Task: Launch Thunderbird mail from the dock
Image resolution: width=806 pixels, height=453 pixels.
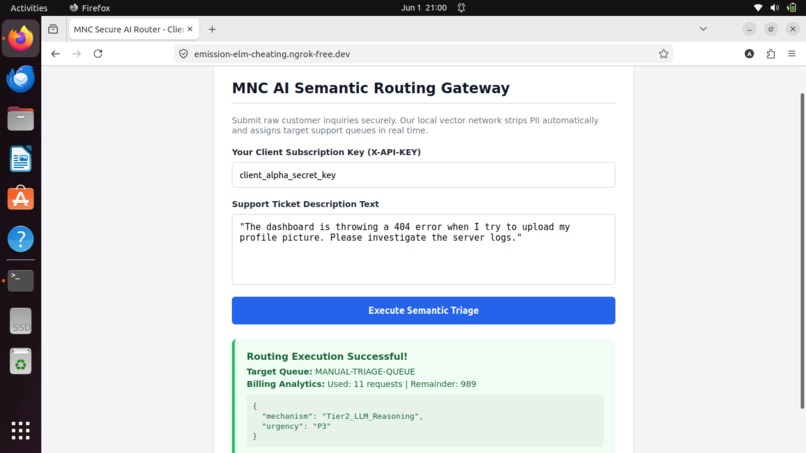Action: click(21, 79)
